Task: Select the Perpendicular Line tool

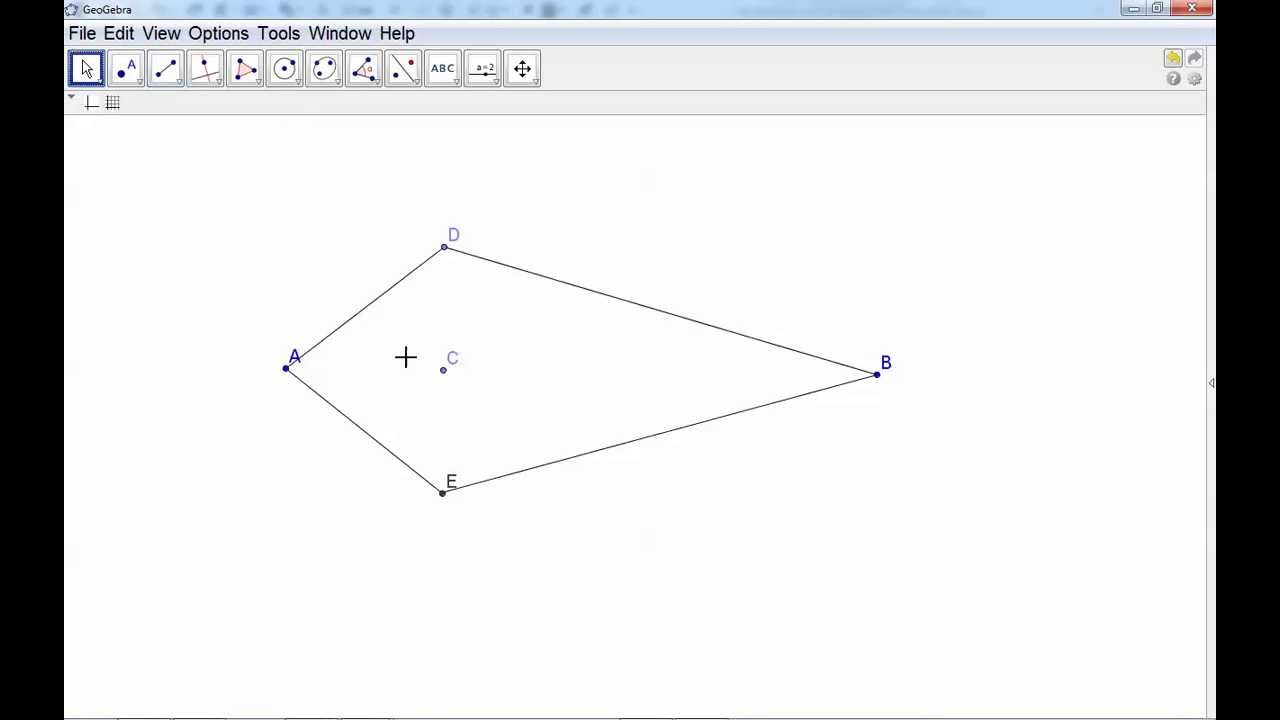Action: point(205,69)
